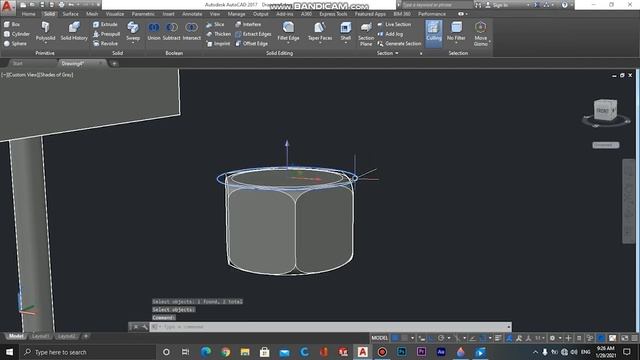Switch to the Start file tab

(x=18, y=63)
